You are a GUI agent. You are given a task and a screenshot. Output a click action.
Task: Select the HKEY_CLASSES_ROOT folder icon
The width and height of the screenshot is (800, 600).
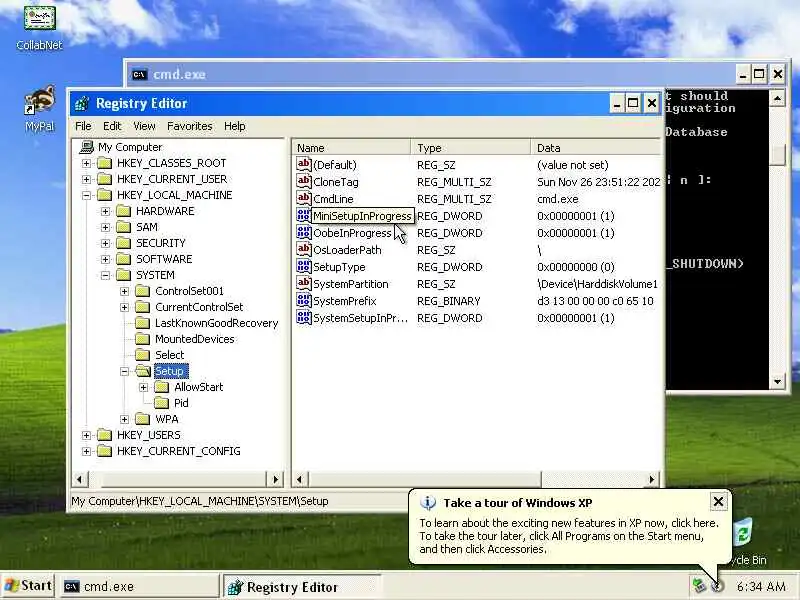point(105,163)
